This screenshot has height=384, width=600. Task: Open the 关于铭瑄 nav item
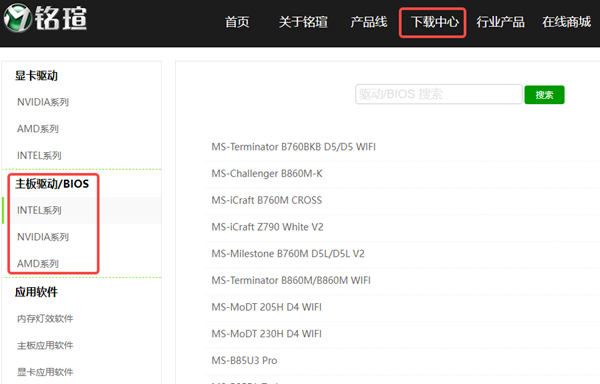coord(303,22)
